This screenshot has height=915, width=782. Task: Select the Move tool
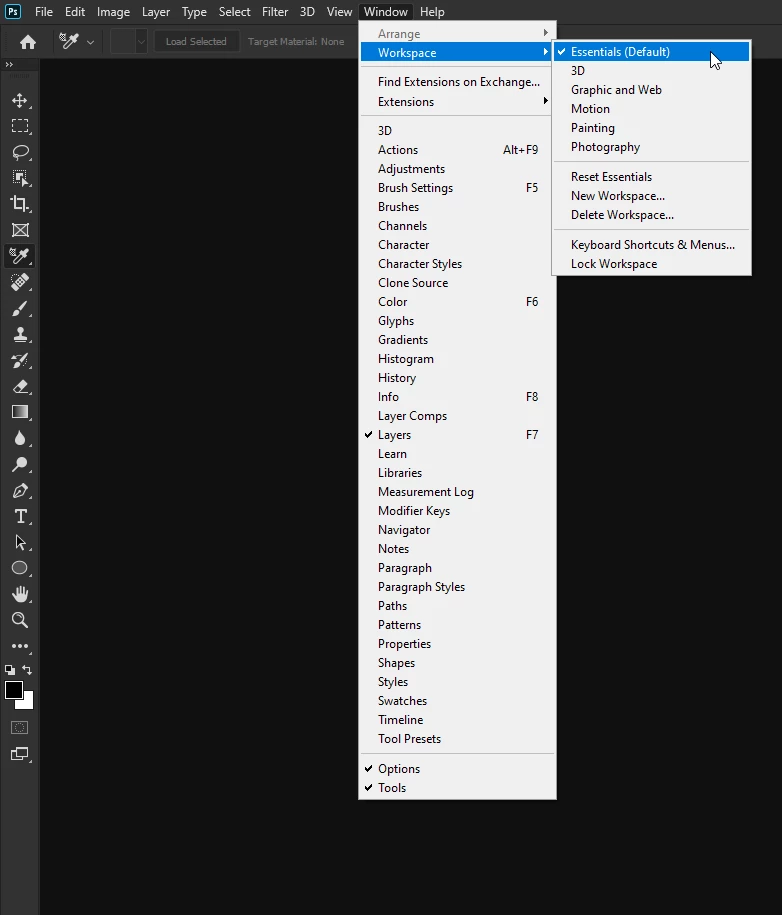coord(20,100)
